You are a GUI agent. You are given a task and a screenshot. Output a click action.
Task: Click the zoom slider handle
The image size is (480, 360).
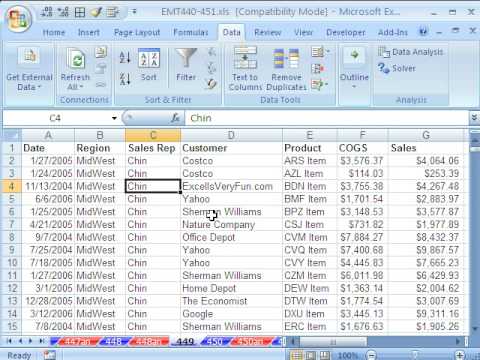[x=415, y=355]
